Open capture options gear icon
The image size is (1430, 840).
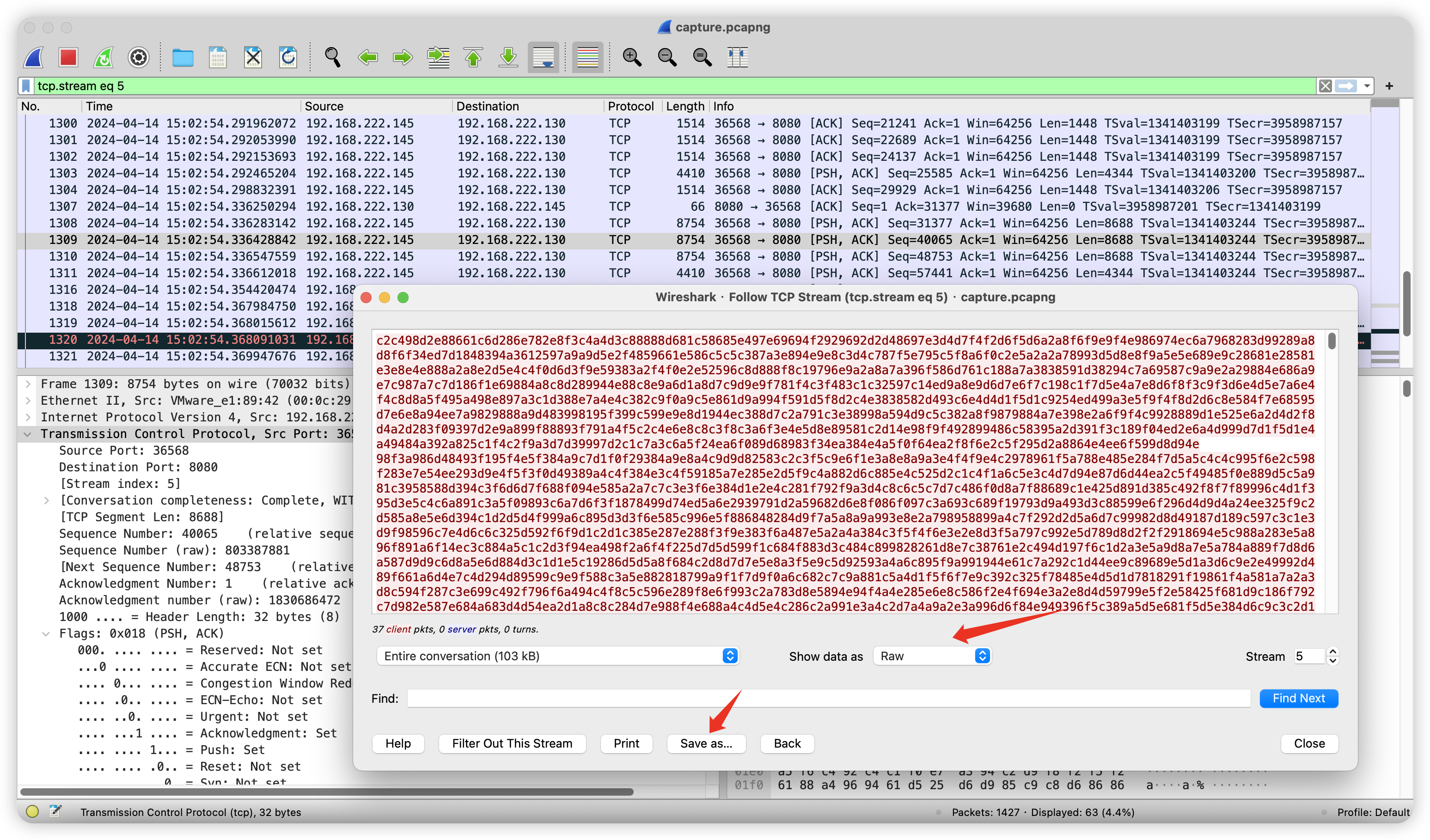pyautogui.click(x=139, y=57)
